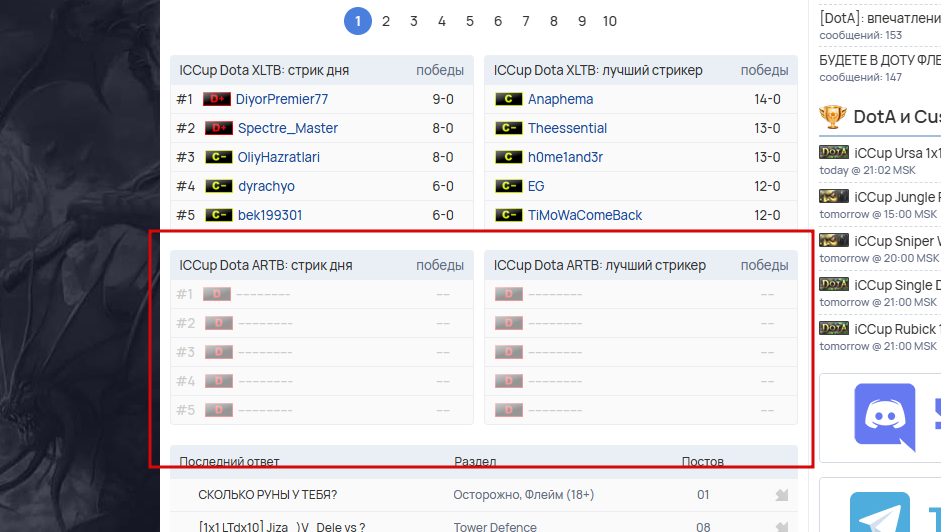Image resolution: width=941 pixels, height=532 pixels.
Task: Open Theessential player profile
Action: pos(567,128)
